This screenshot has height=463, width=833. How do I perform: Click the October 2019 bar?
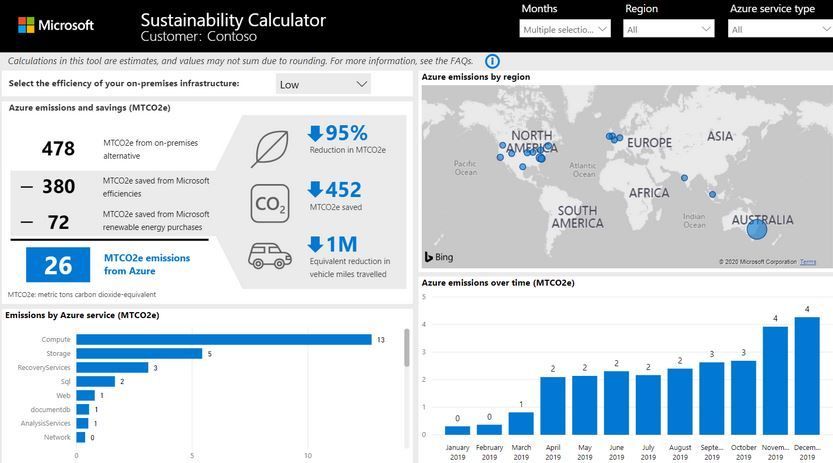(x=743, y=398)
